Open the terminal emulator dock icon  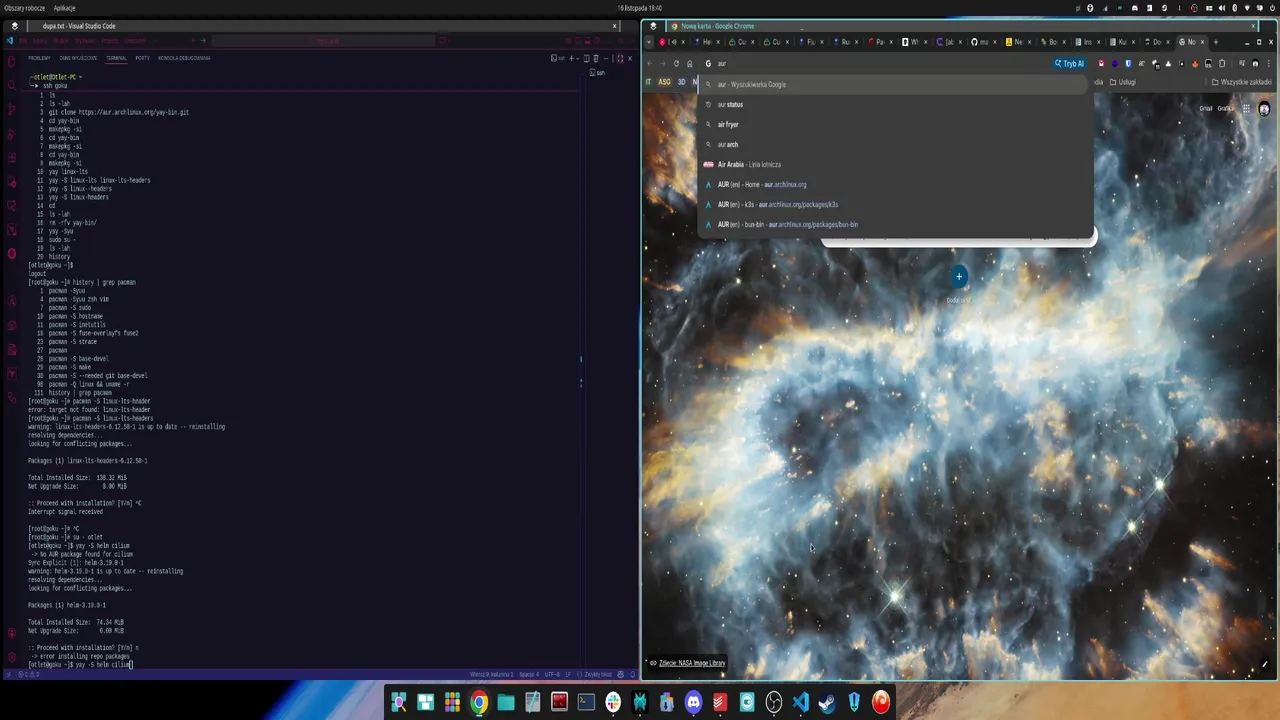pos(586,702)
